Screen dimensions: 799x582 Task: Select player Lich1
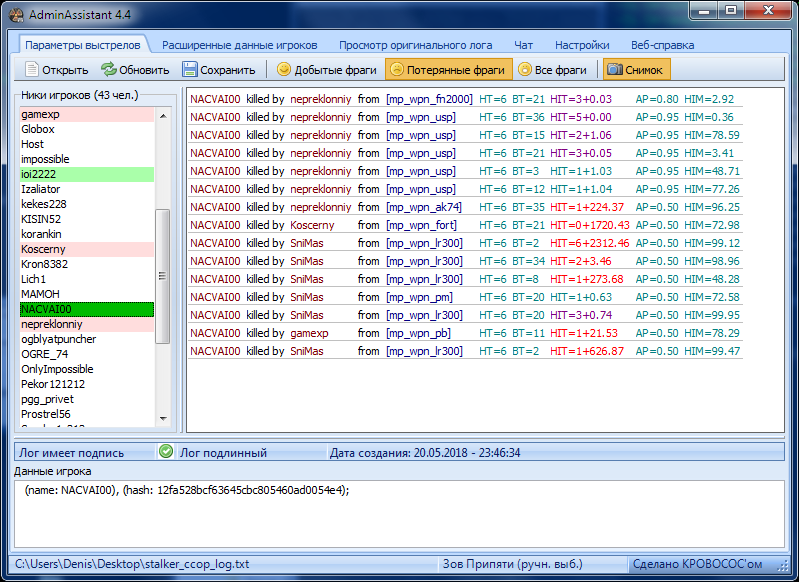click(87, 279)
